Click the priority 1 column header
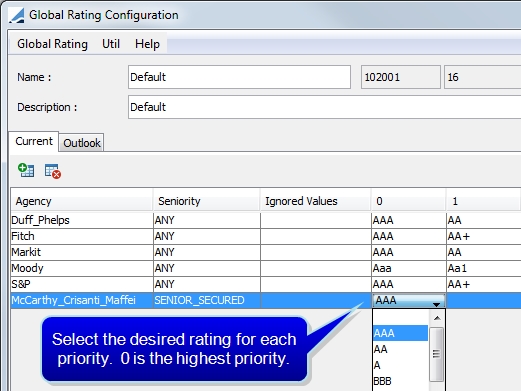The height and width of the screenshot is (391, 521). (484, 201)
